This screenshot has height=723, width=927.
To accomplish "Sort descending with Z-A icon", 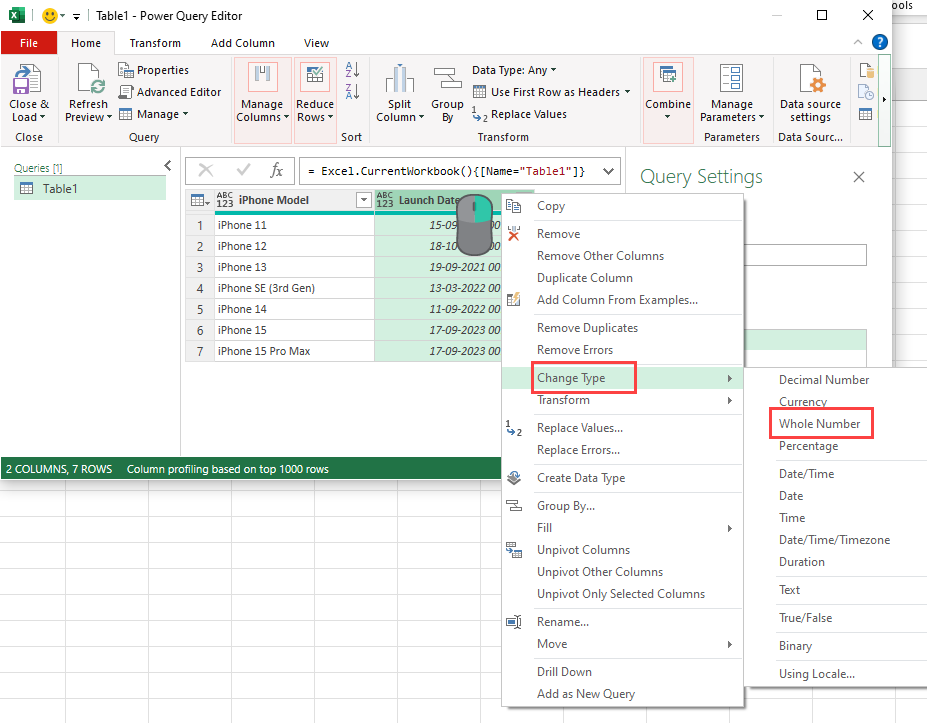I will 352,91.
